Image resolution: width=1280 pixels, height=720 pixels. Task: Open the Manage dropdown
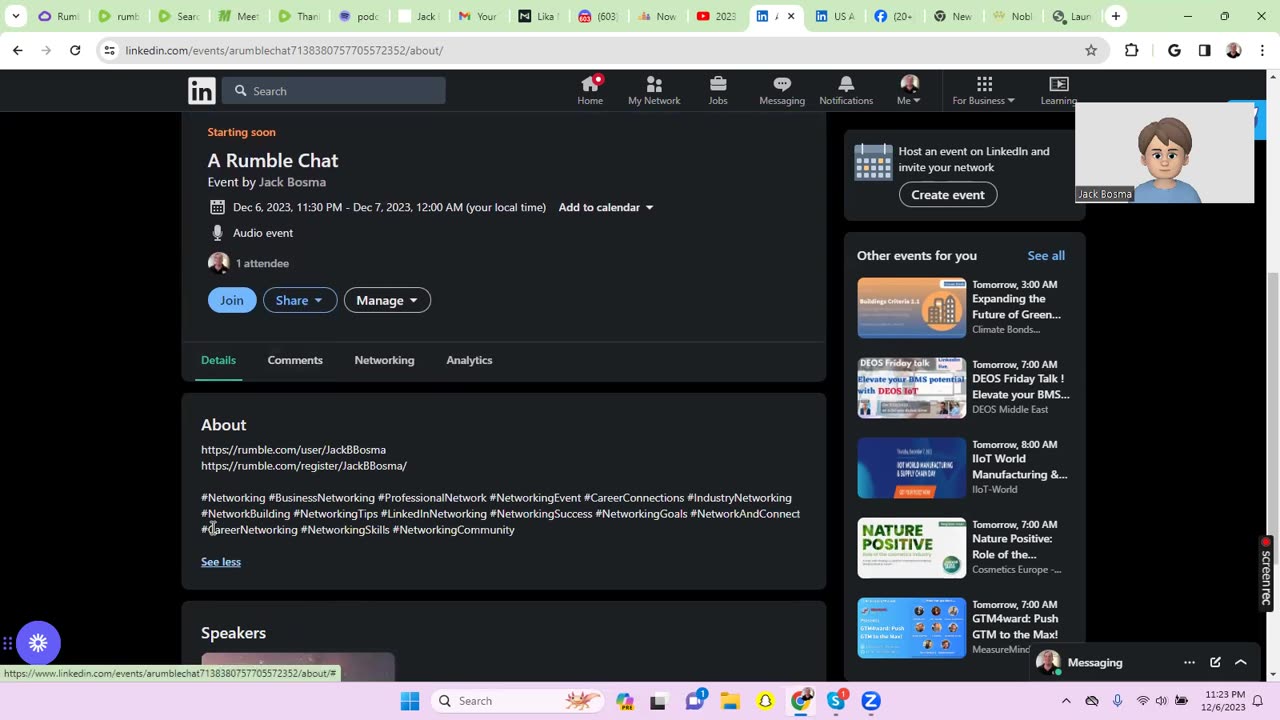pyautogui.click(x=387, y=300)
